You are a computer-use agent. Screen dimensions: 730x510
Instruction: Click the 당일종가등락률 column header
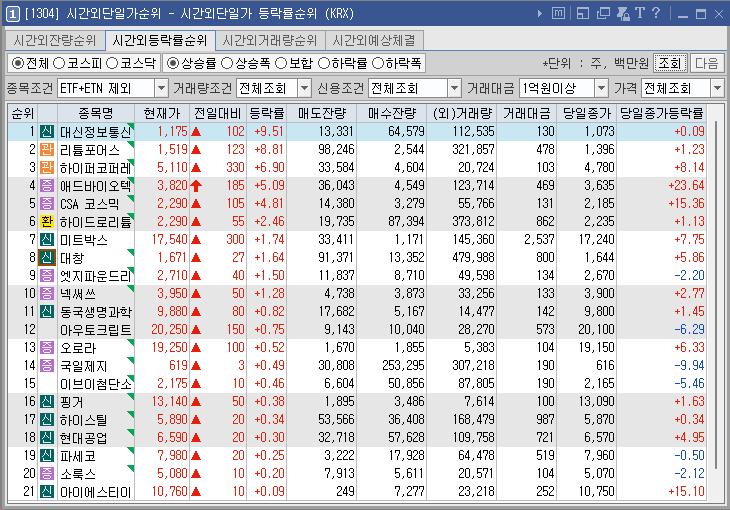[662, 113]
